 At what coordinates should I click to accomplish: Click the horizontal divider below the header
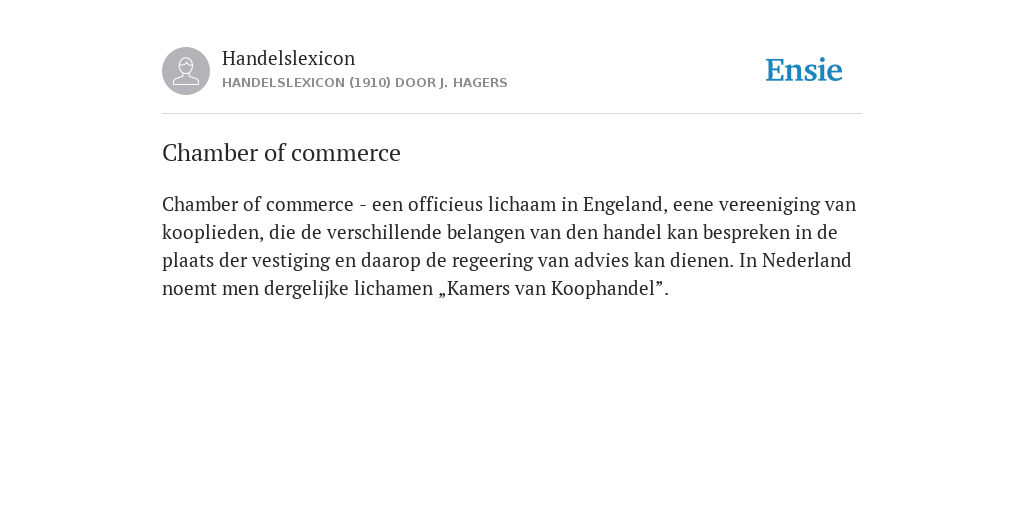tap(512, 114)
